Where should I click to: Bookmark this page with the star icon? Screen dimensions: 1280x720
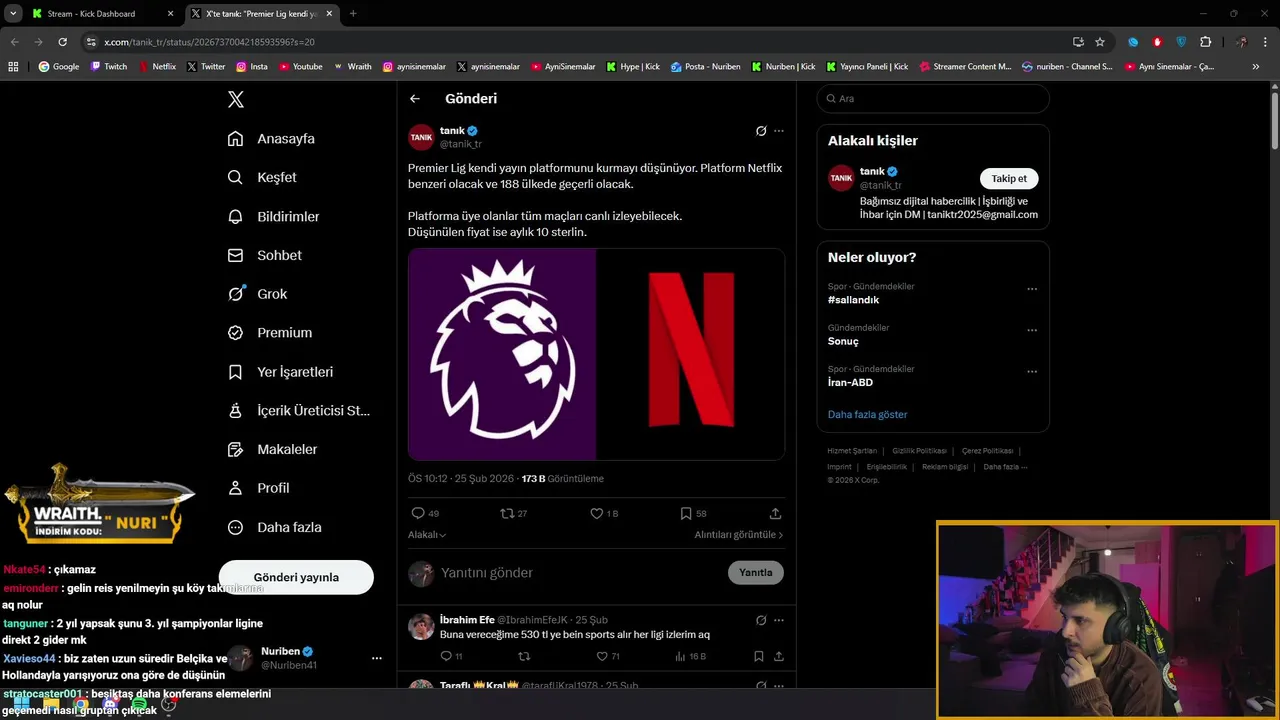click(x=1100, y=42)
